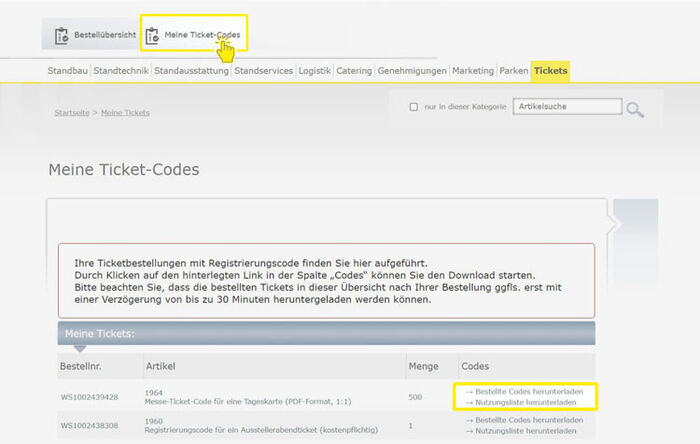
Task: Download Nutzungsliste for order WS1002439428
Action: click(525, 402)
